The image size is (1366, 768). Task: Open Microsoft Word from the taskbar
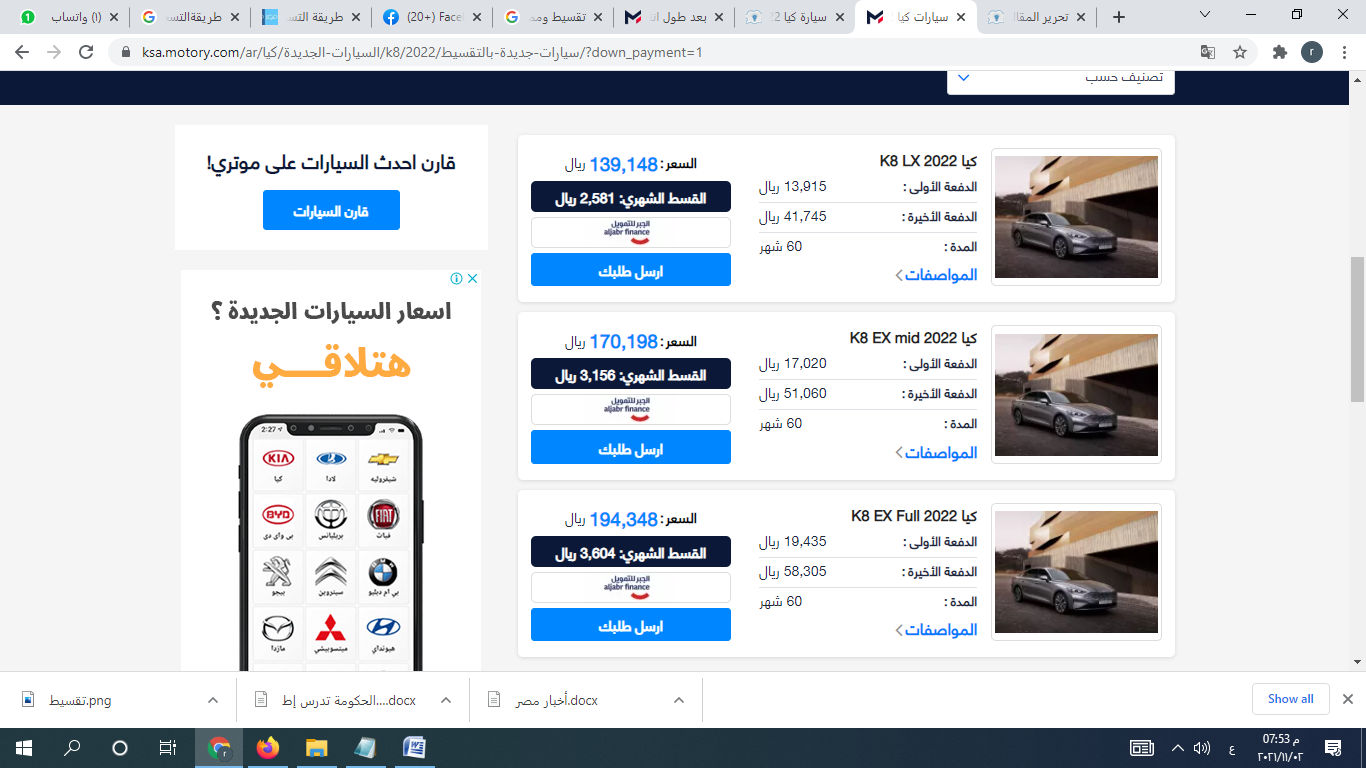414,747
